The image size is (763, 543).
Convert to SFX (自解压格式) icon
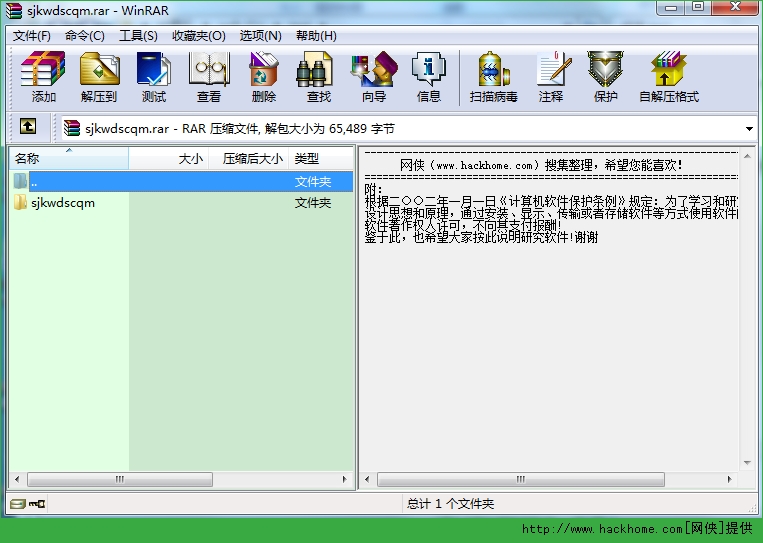[x=669, y=76]
